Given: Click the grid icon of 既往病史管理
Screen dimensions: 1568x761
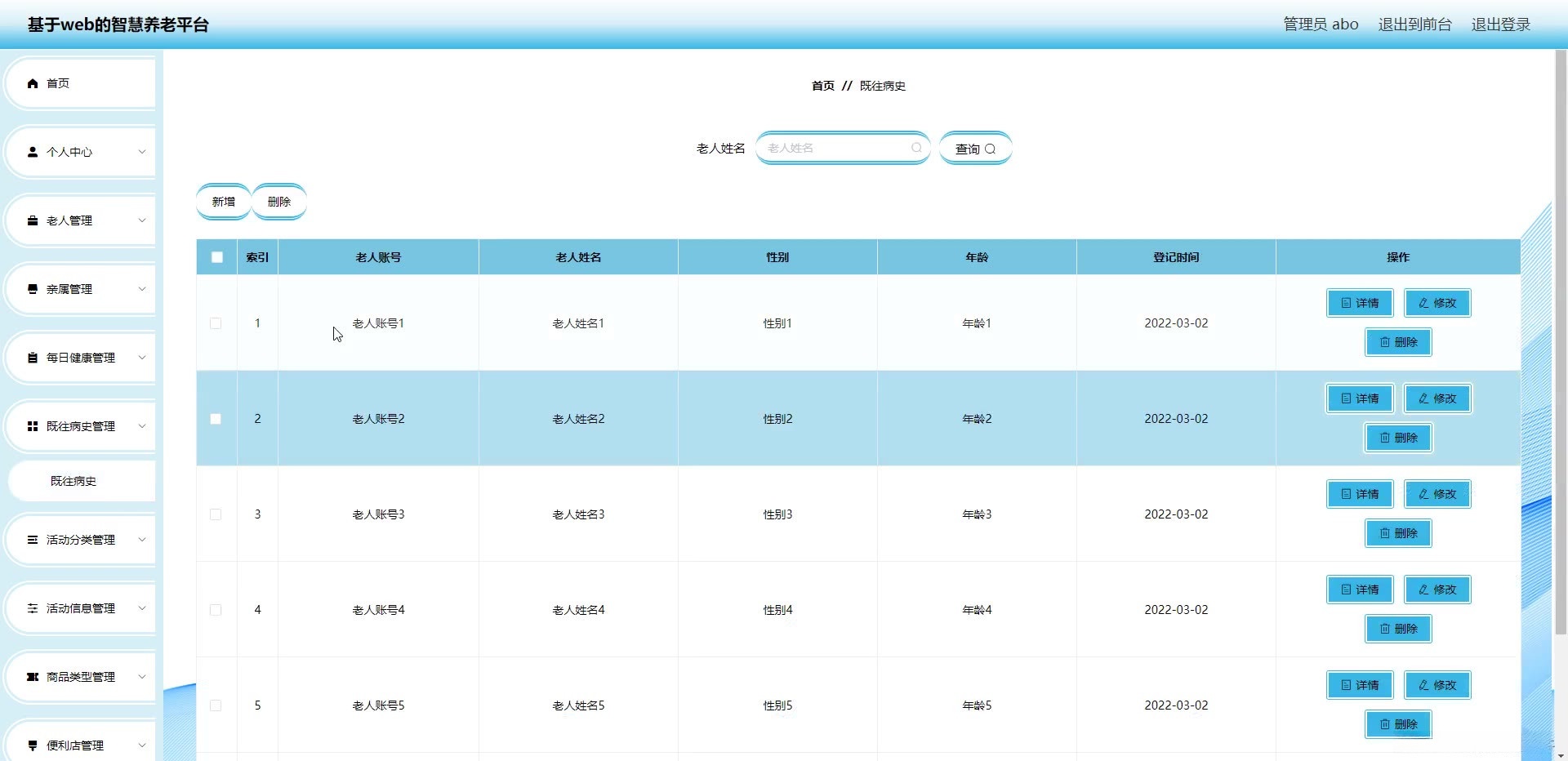Looking at the screenshot, I should (33, 426).
